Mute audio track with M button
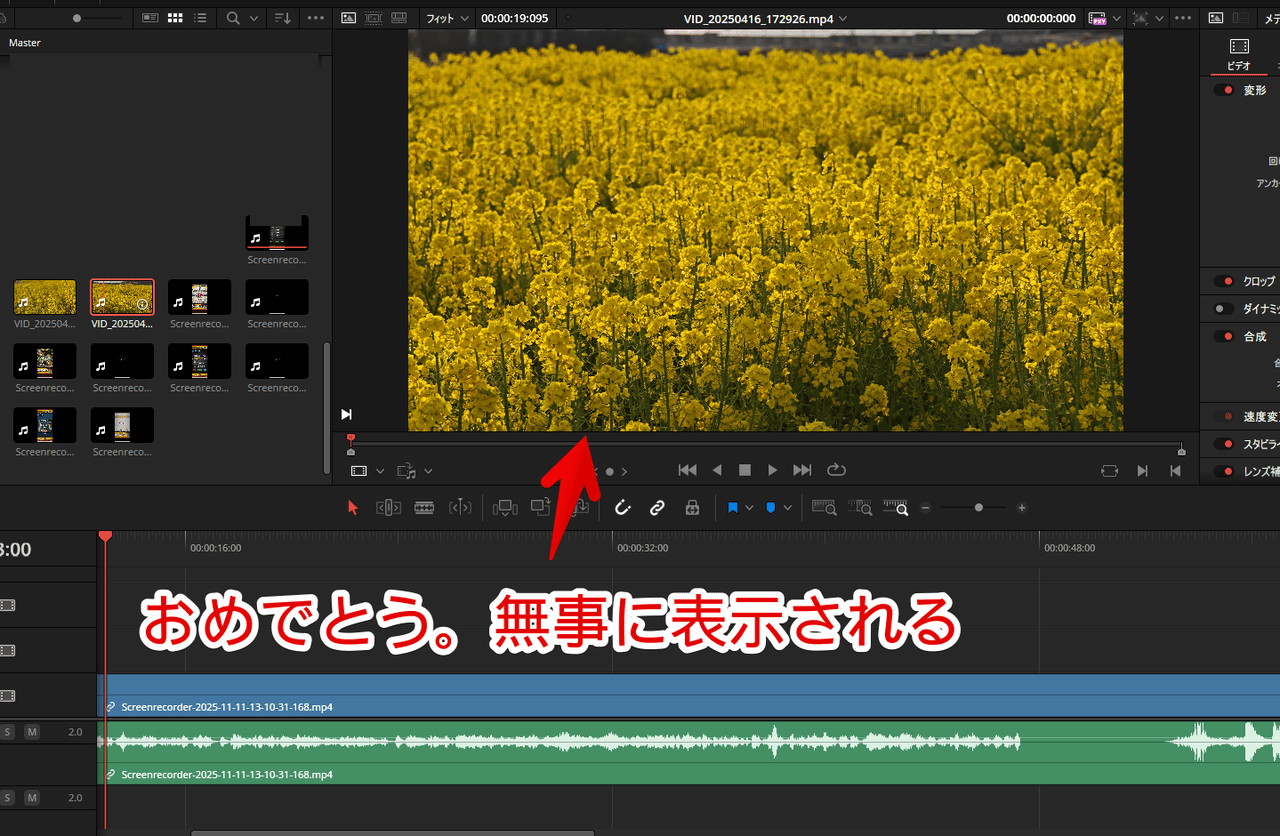The width and height of the screenshot is (1280, 836). pyautogui.click(x=32, y=732)
